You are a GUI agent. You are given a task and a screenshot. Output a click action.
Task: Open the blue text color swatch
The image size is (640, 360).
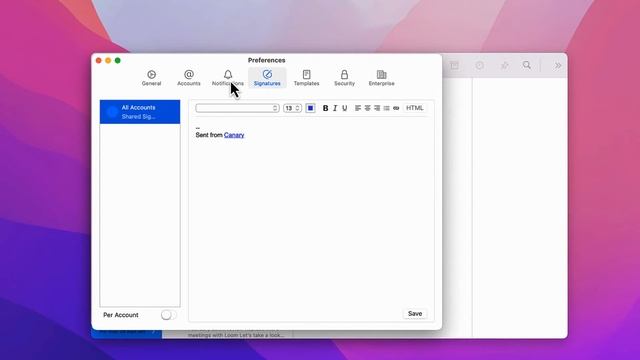tap(310, 108)
